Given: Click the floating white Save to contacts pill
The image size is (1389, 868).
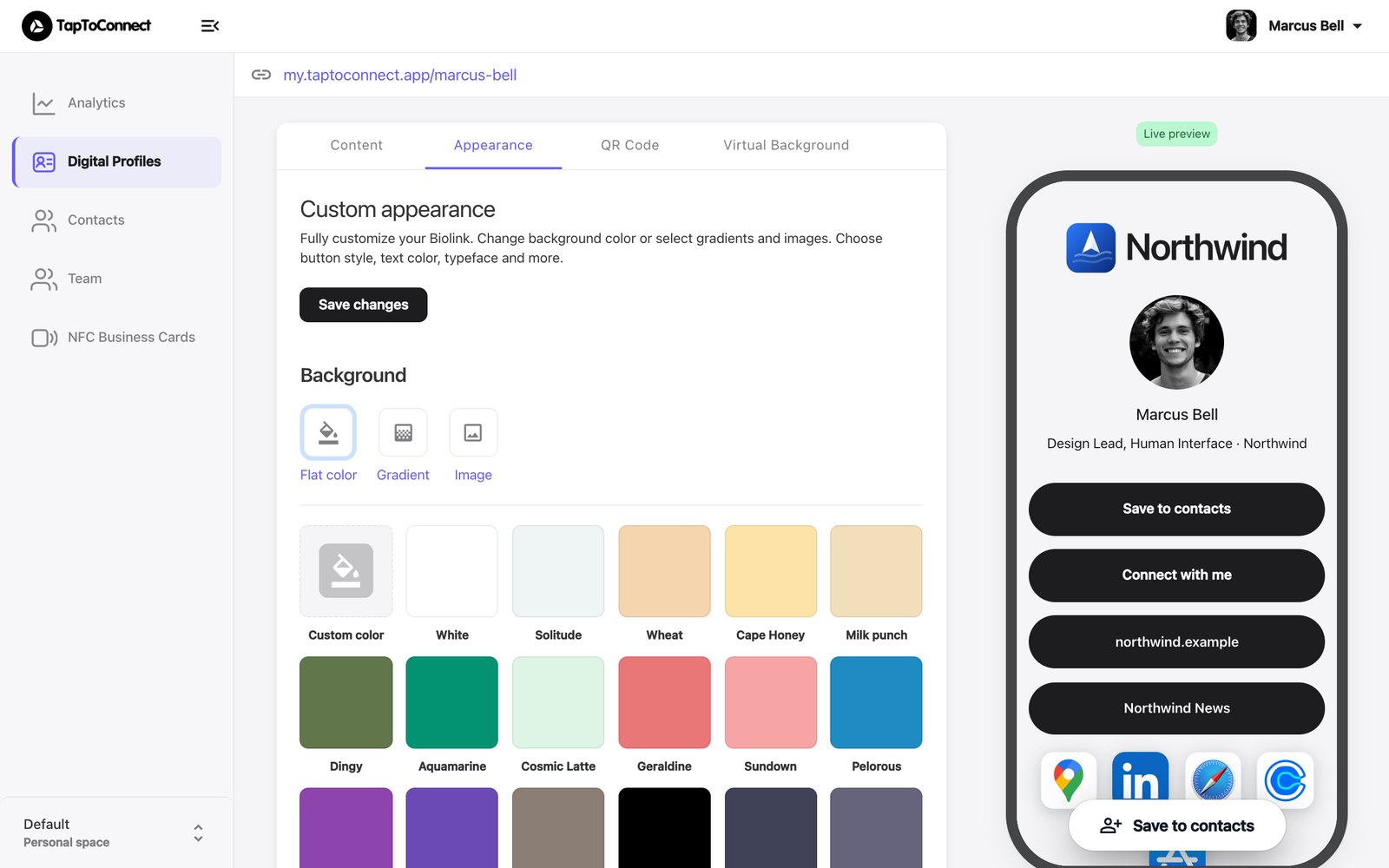Looking at the screenshot, I should tap(1177, 825).
